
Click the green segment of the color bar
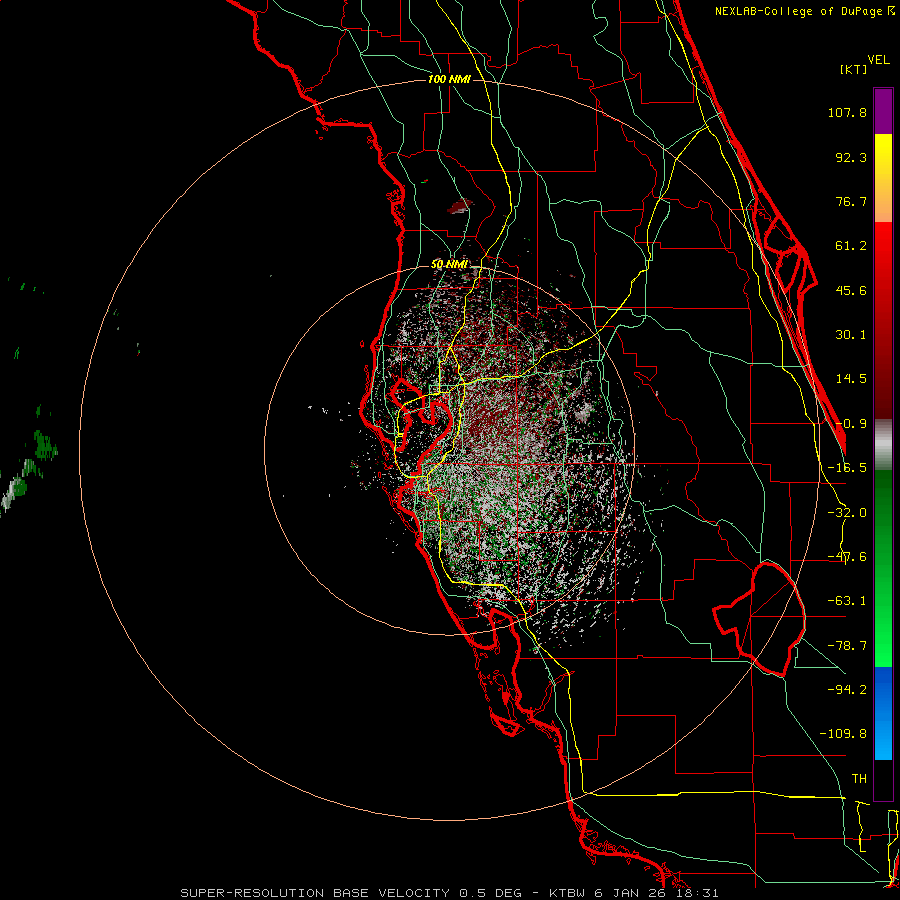pyautogui.click(x=883, y=568)
